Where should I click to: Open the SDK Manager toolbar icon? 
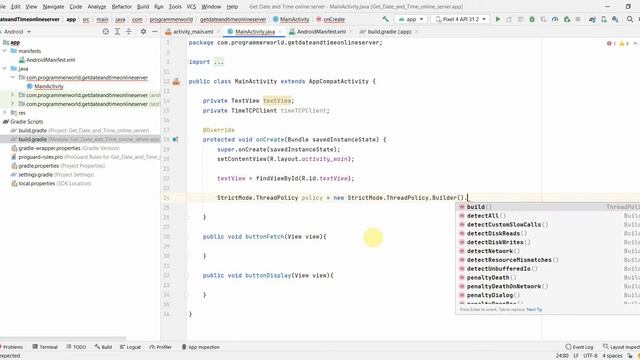(615, 19)
